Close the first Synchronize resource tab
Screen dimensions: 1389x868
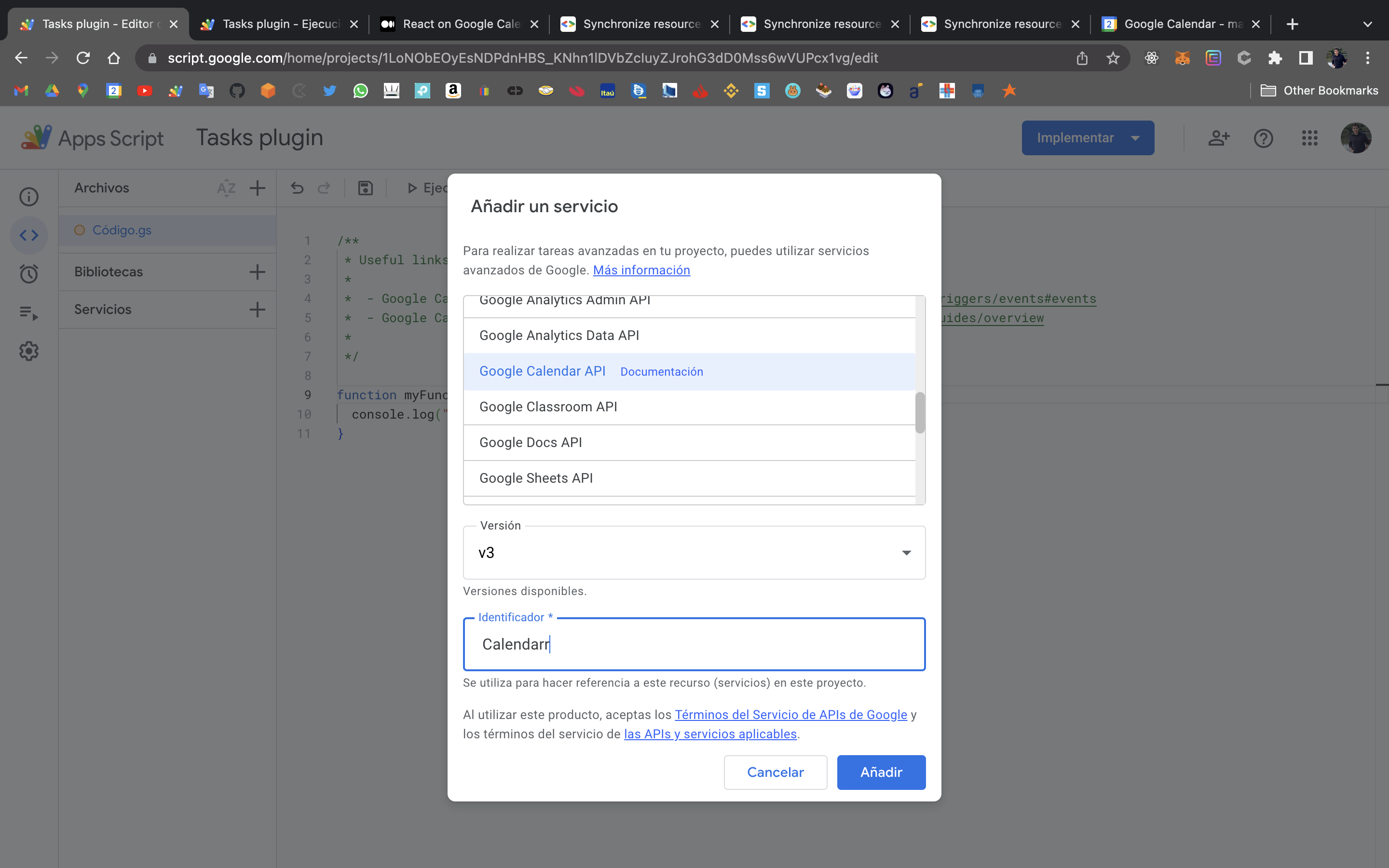click(x=715, y=24)
